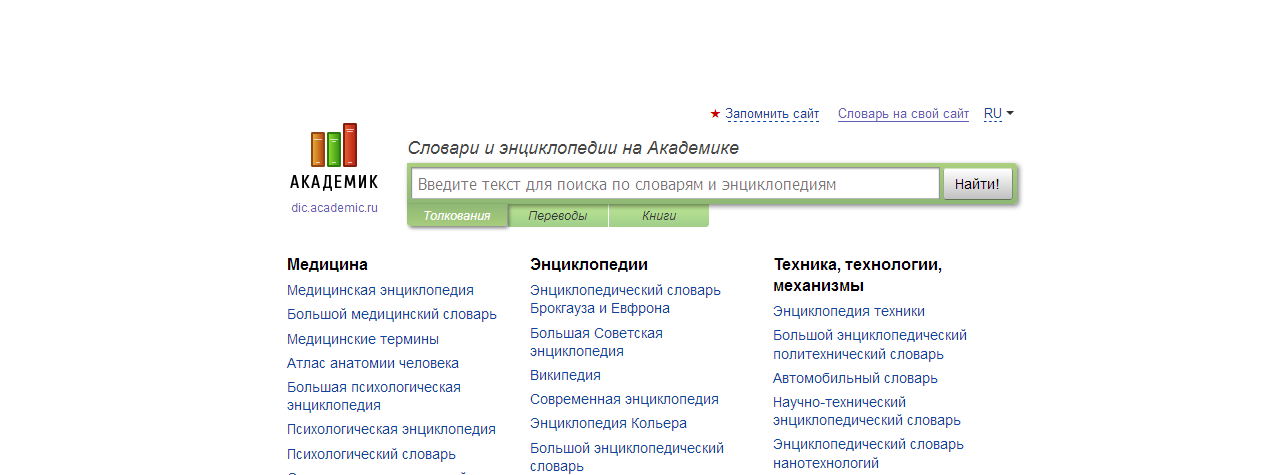The image size is (1287, 475).
Task: Switch to the 'Книги' tab
Action: coord(659,216)
